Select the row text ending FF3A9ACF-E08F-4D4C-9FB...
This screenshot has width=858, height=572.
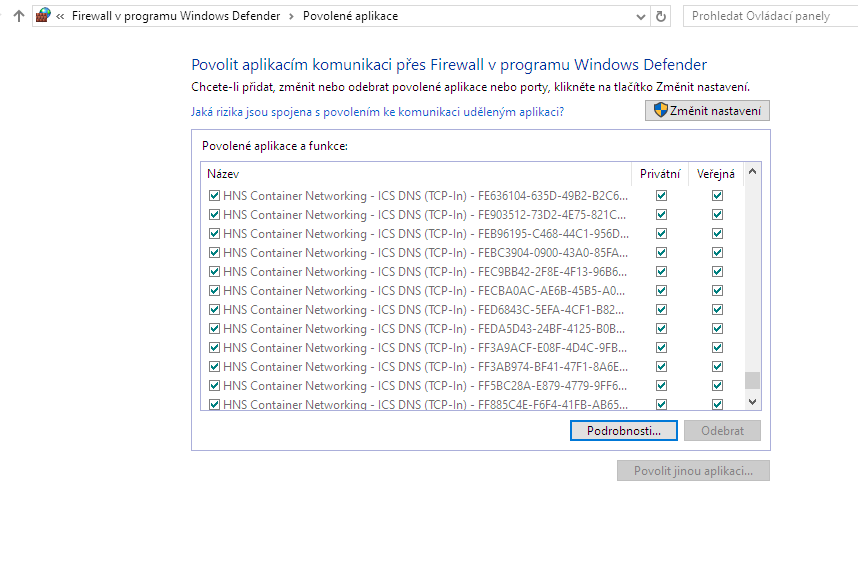pos(425,348)
